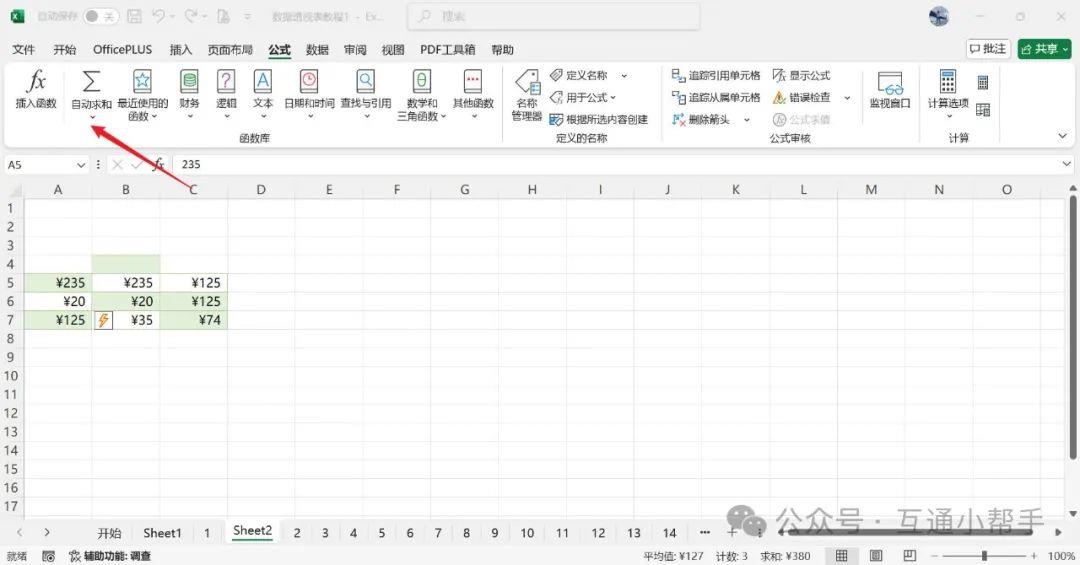Click the Share (共享) button

click(1043, 49)
